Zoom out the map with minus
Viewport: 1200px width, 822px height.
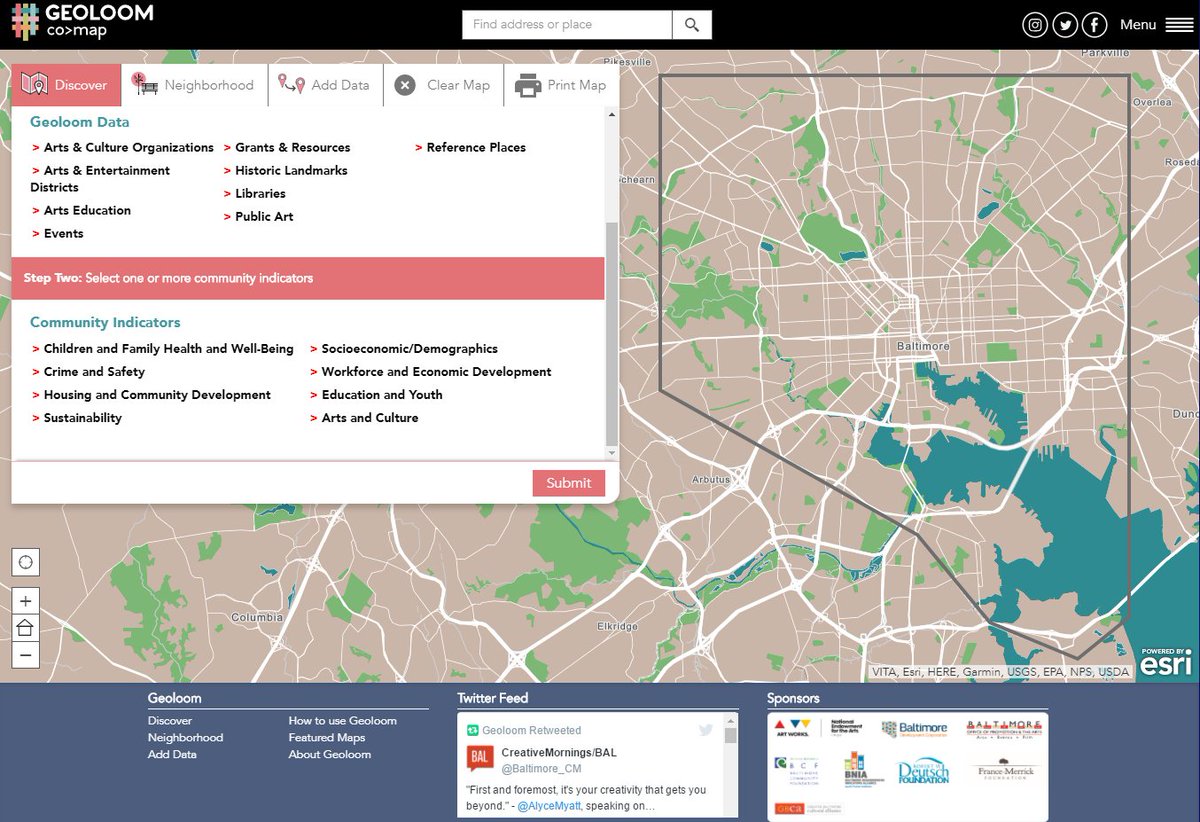pos(26,655)
